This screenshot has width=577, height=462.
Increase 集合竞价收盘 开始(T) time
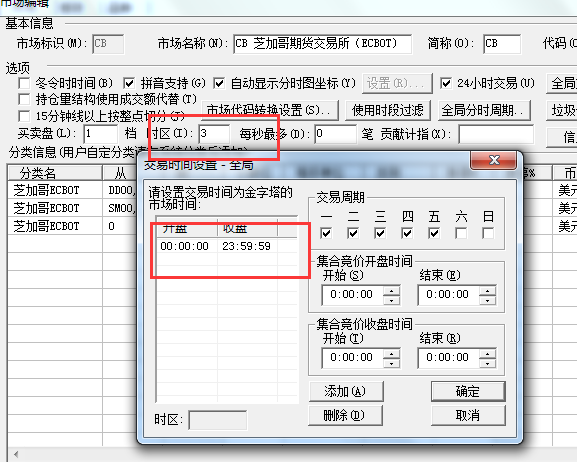point(392,354)
